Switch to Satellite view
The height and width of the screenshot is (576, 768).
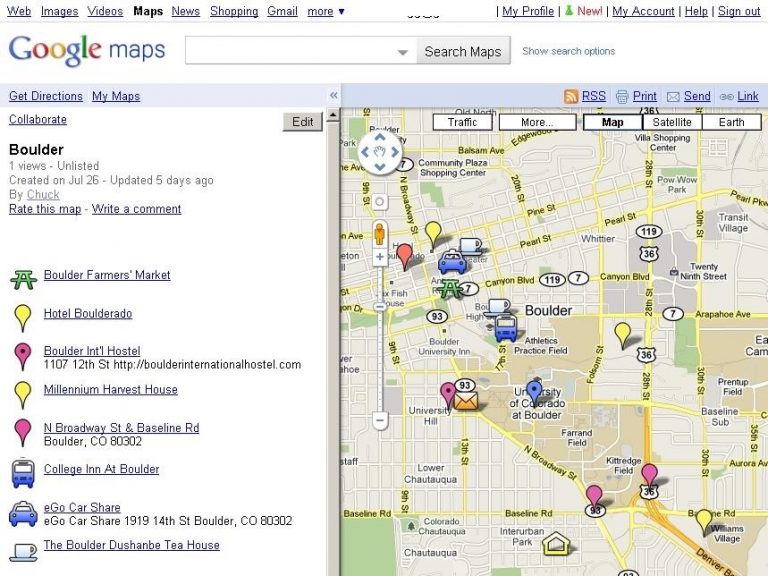click(672, 122)
